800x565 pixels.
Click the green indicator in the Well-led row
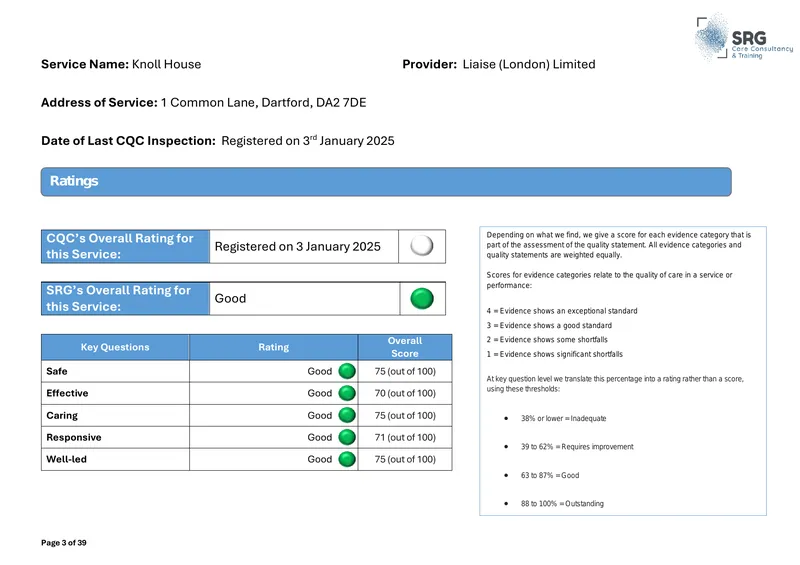(347, 459)
